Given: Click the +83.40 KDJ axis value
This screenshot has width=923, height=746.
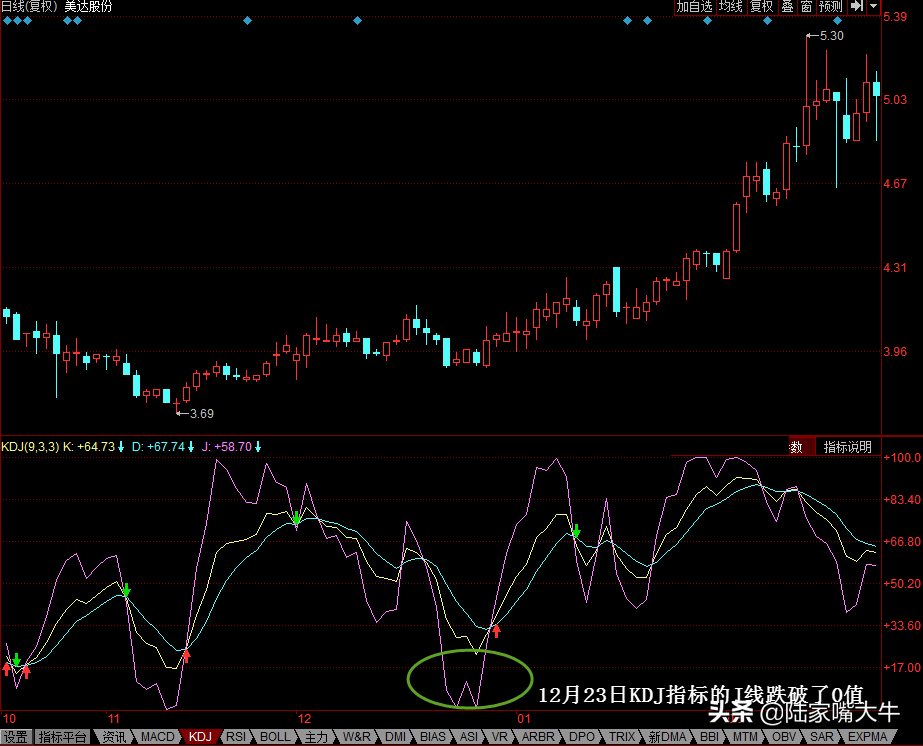Looking at the screenshot, I should [x=902, y=500].
